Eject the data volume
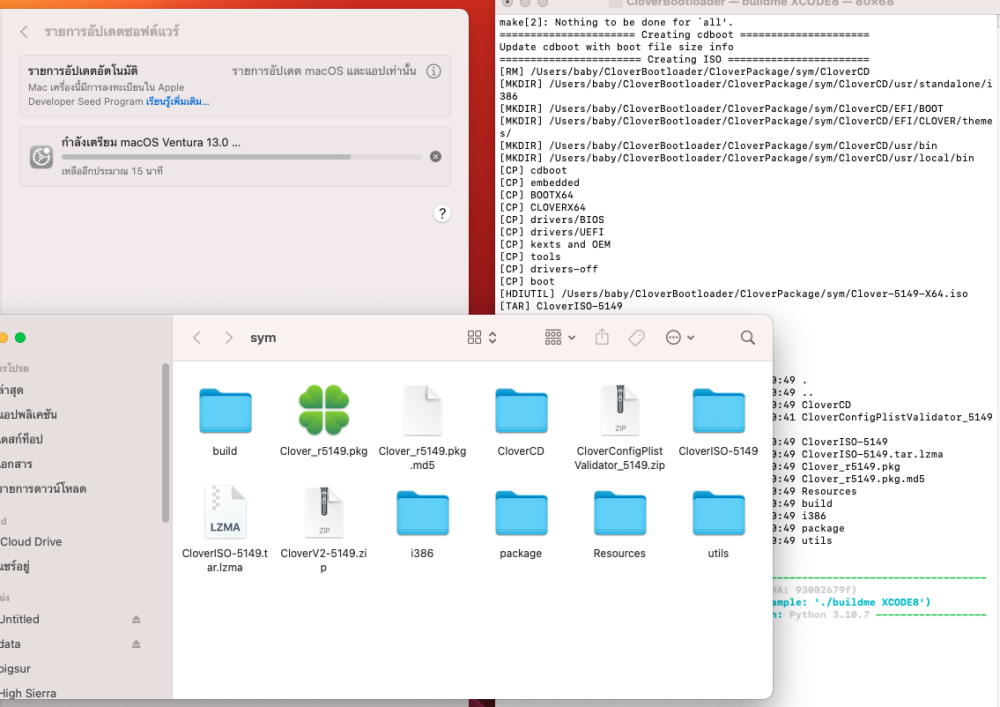 (136, 645)
